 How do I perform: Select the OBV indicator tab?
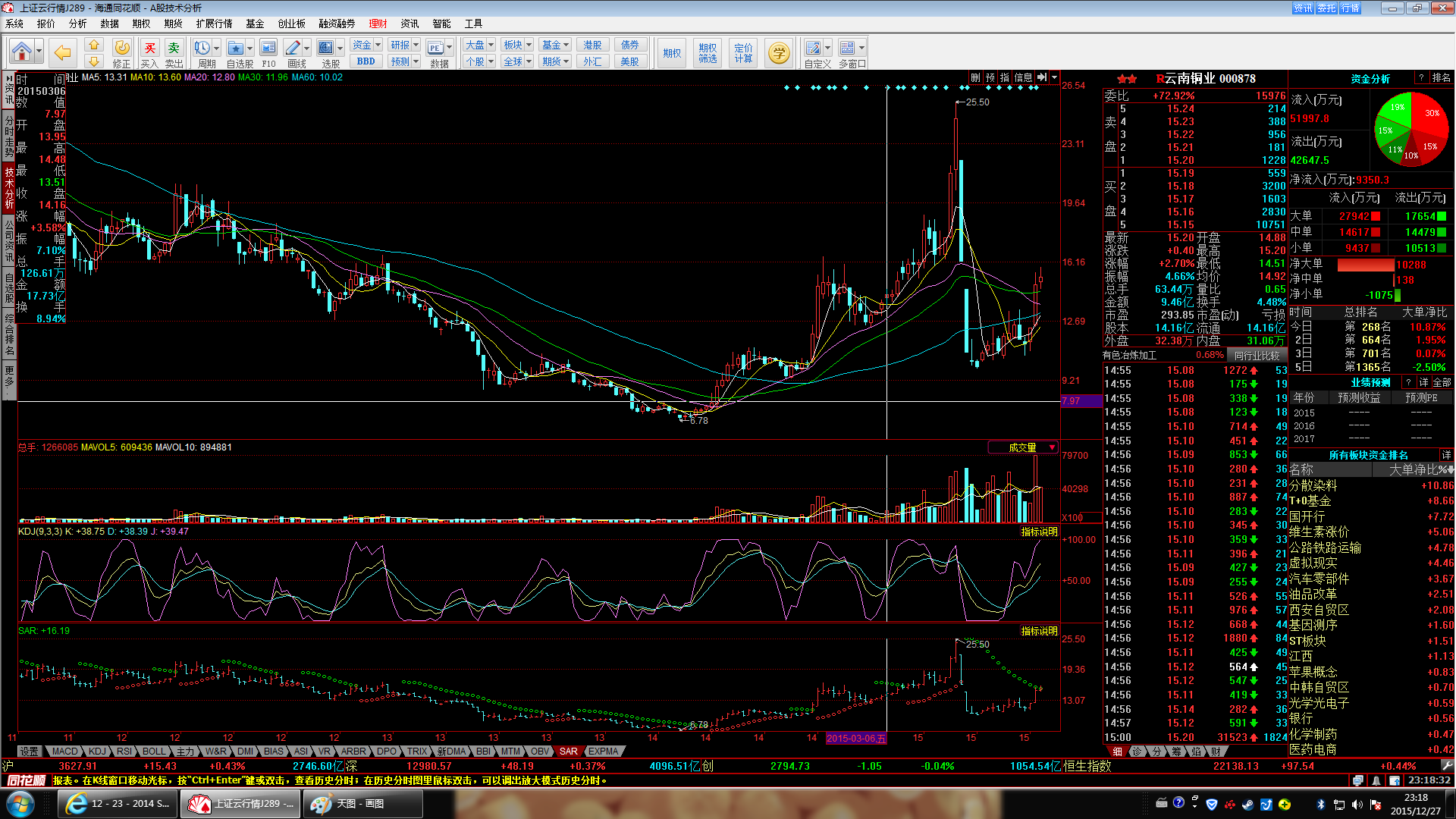coord(540,752)
